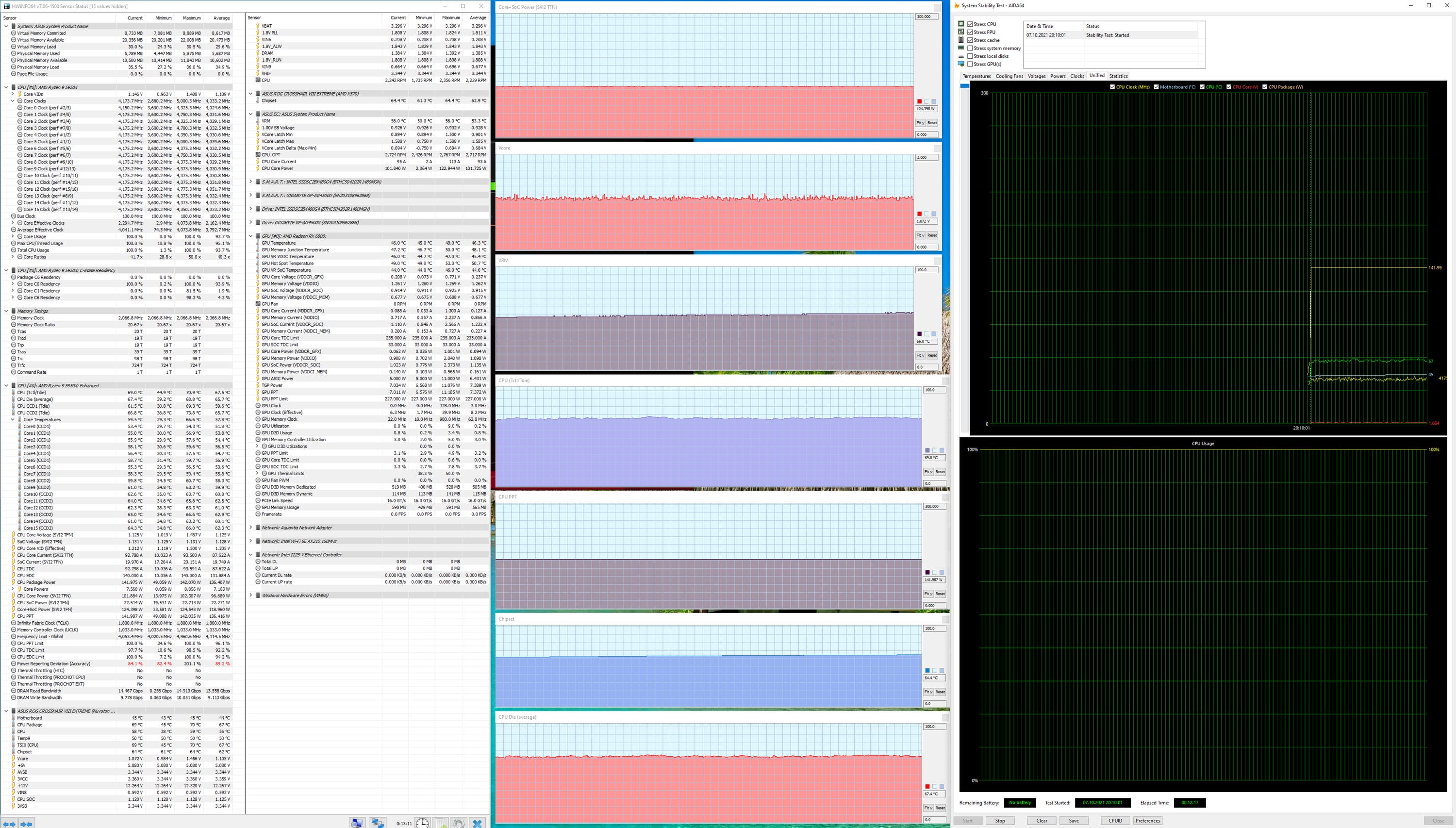
Task: Toggle Stress GPU(s) checkbox
Action: click(970, 64)
